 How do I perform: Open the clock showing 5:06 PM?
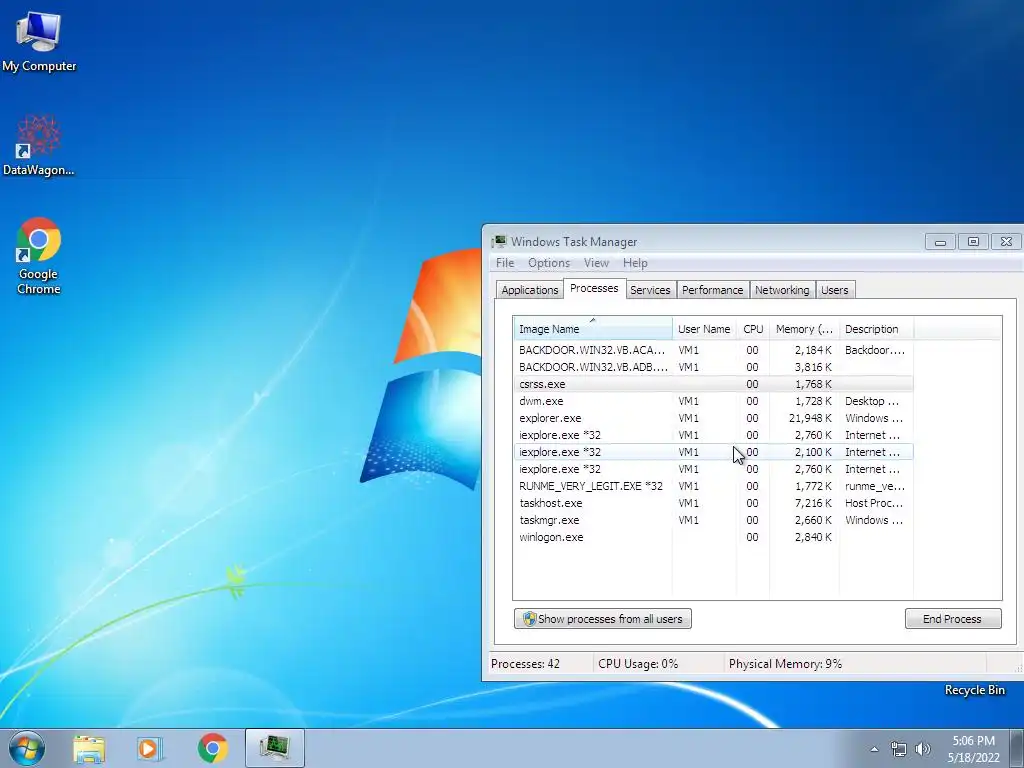click(x=973, y=748)
